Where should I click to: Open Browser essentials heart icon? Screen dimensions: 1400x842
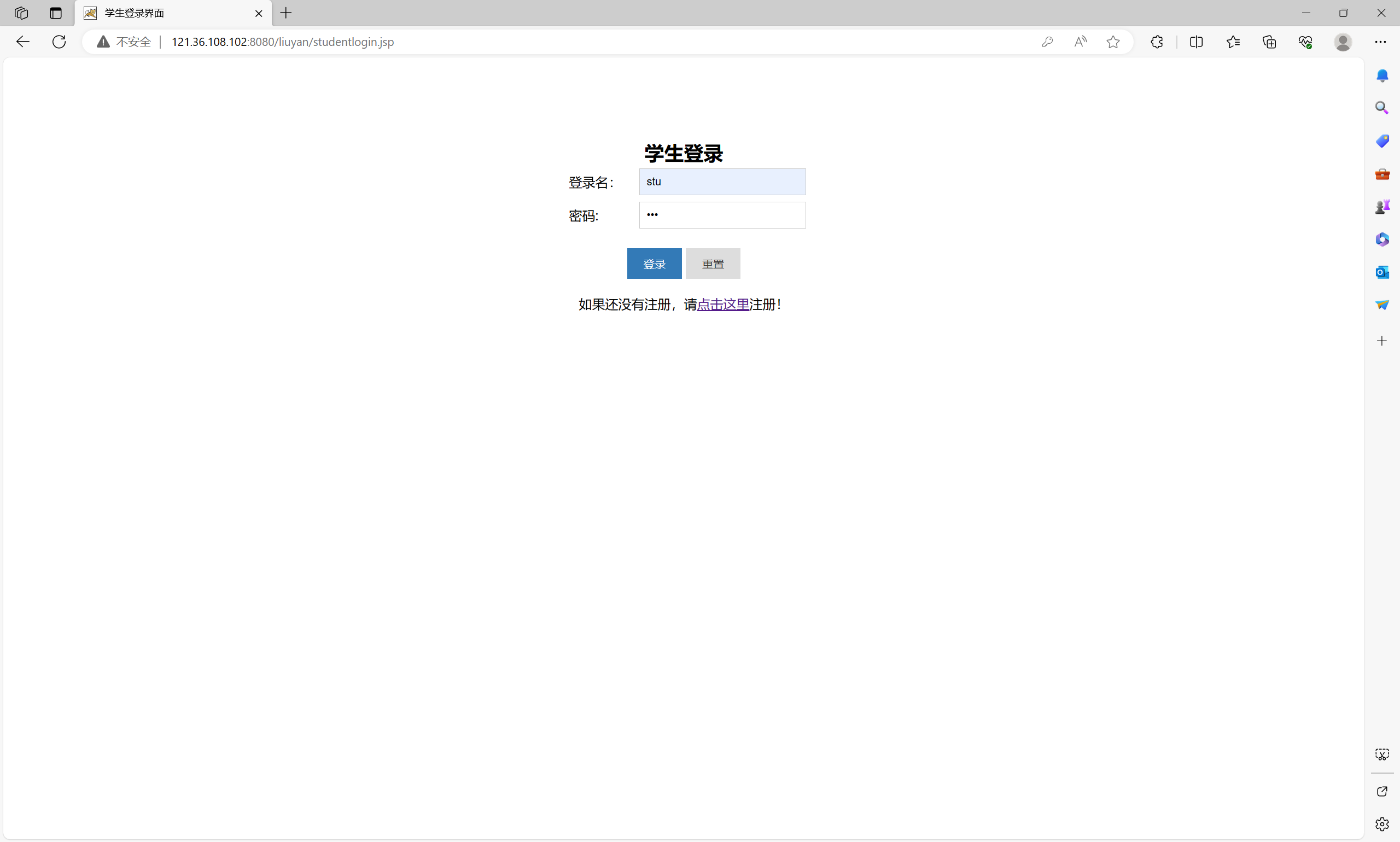[1305, 42]
